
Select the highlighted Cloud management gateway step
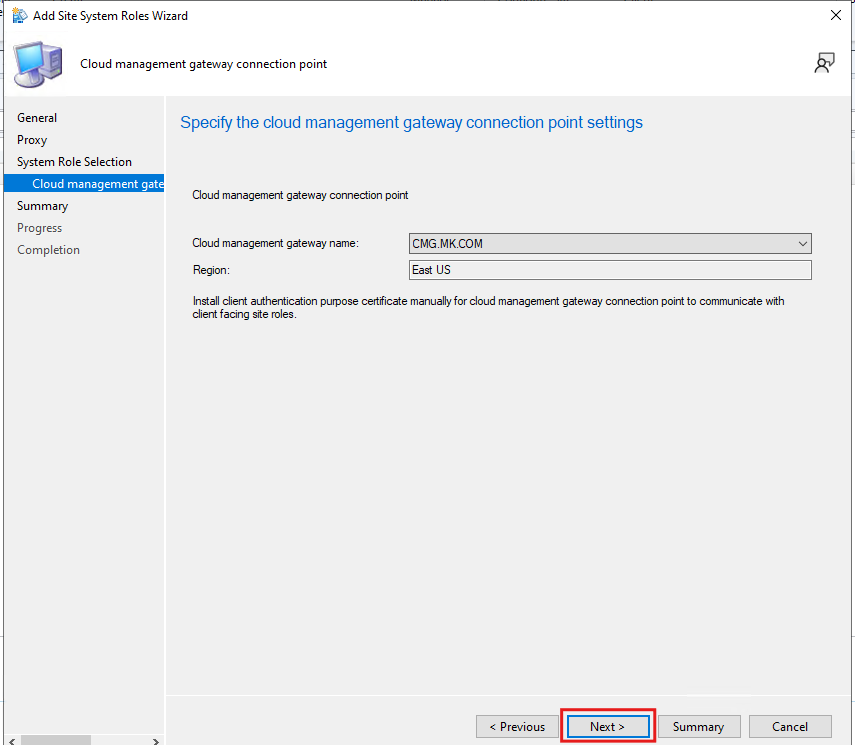point(97,184)
